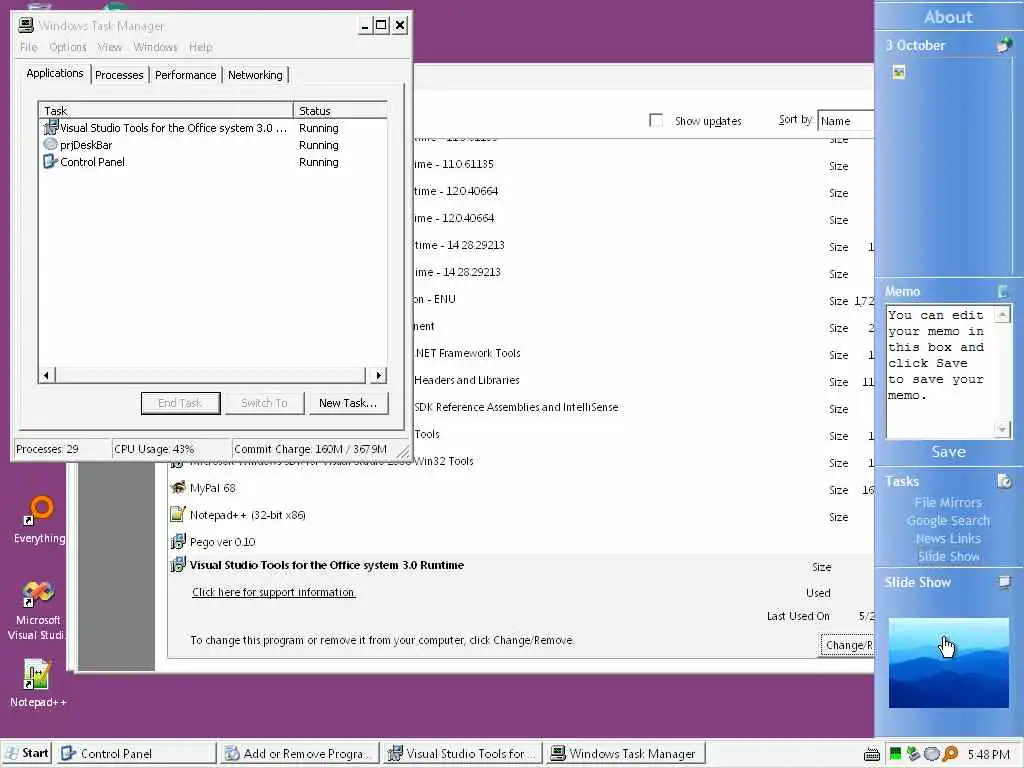Click the calendar icon beside 3 October
This screenshot has height=768, width=1024.
1004,45
